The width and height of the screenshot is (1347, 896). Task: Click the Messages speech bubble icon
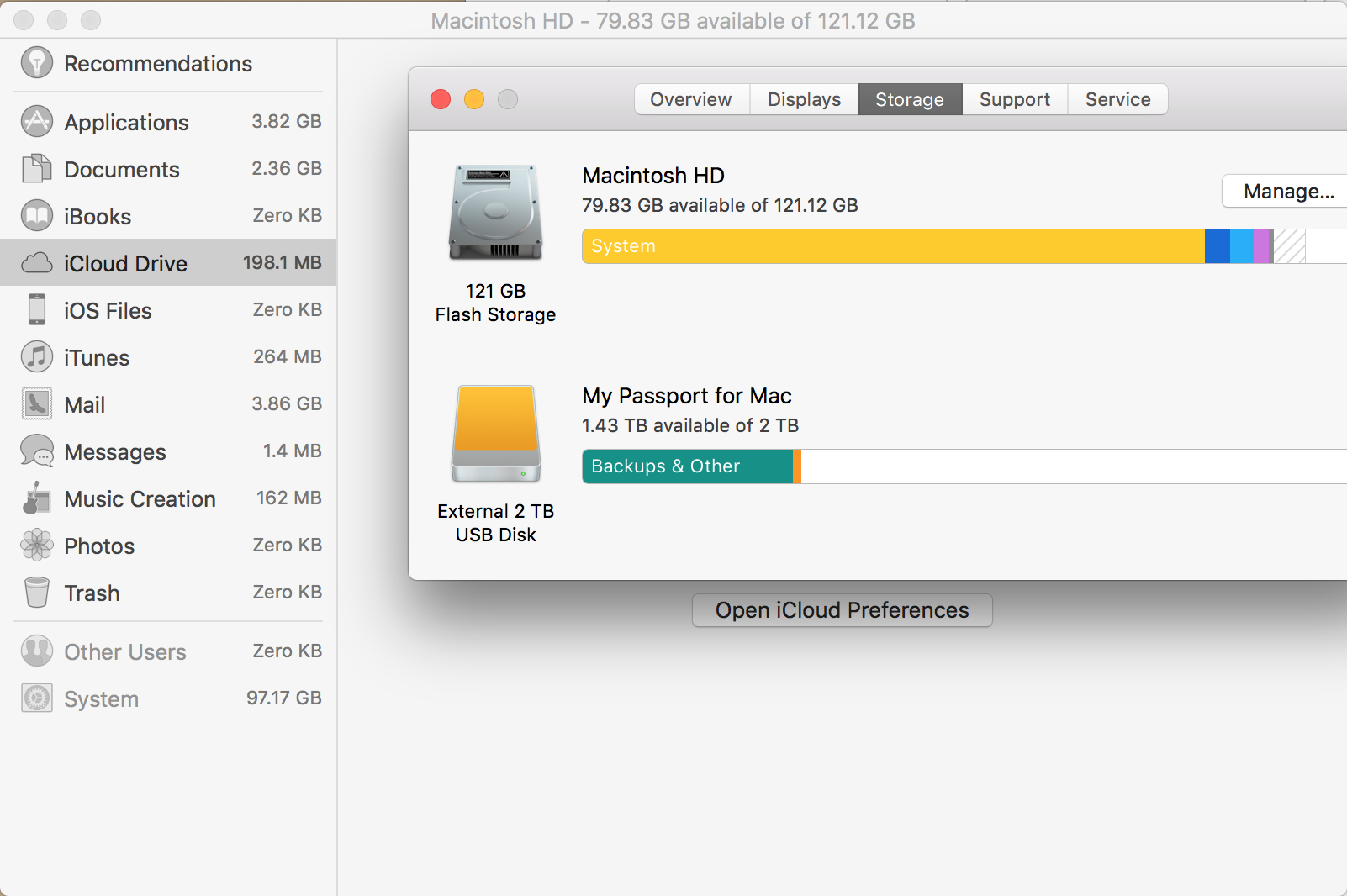tap(37, 451)
